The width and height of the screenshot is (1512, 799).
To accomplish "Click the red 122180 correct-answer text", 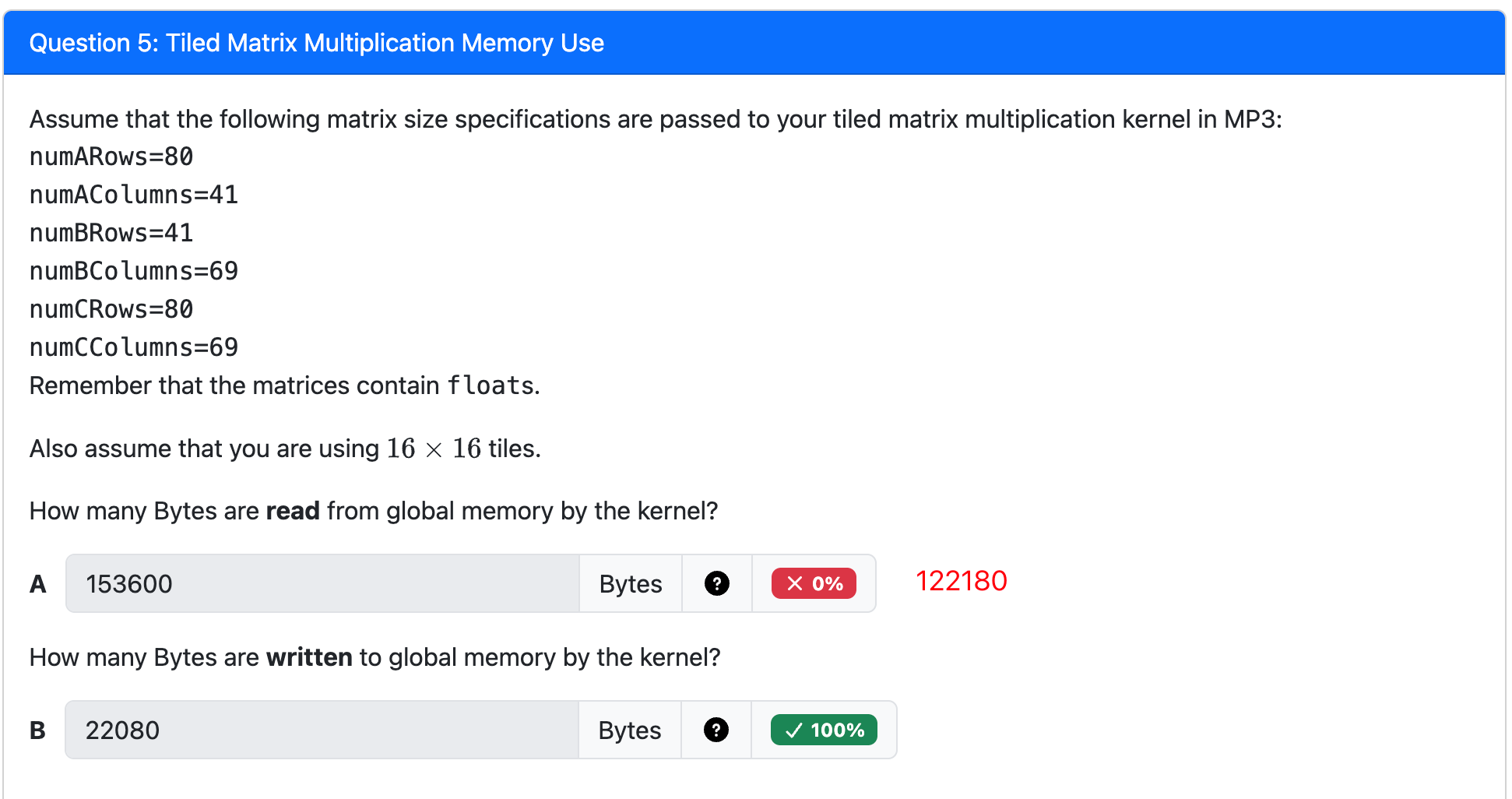I will 961,581.
